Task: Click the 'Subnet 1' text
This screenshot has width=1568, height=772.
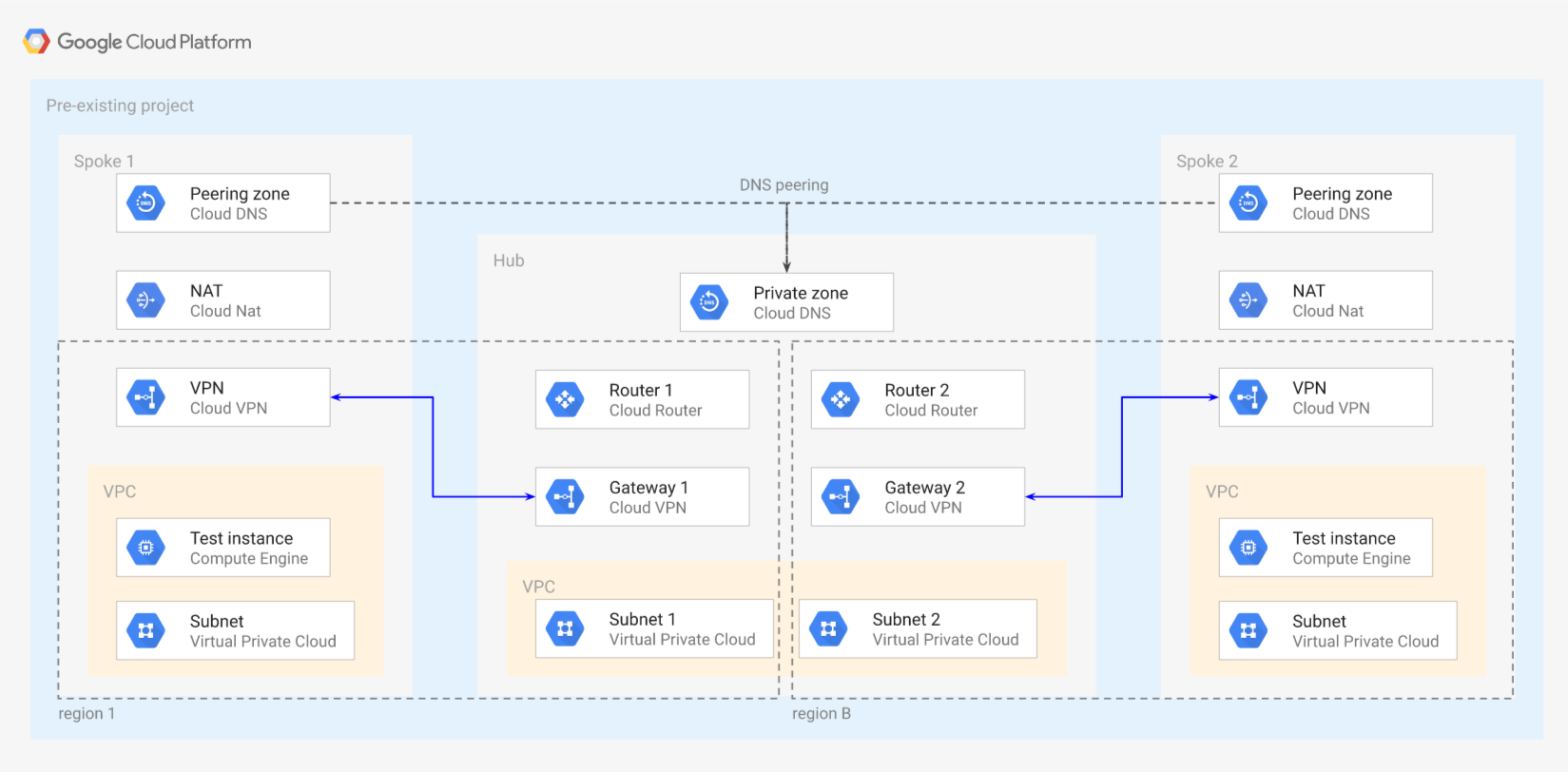Action: [x=642, y=619]
